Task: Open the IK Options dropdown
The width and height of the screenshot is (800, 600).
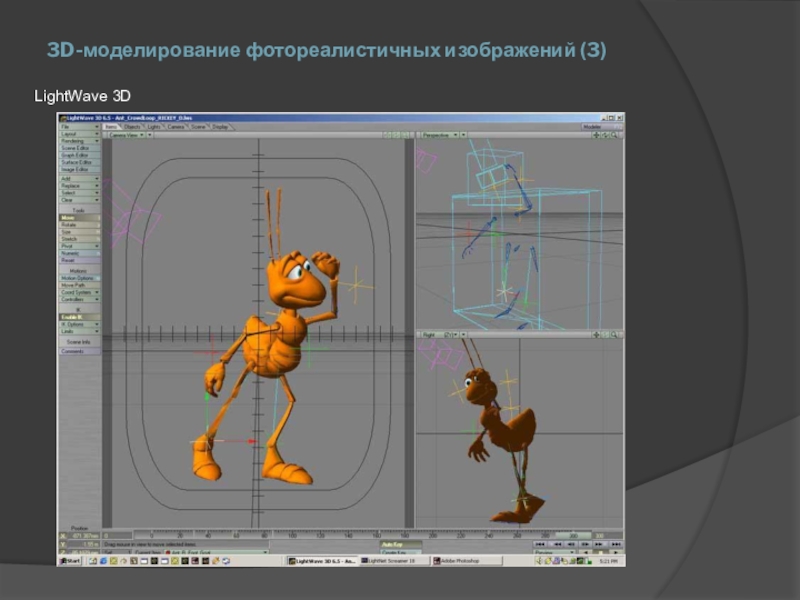Action: (80, 324)
